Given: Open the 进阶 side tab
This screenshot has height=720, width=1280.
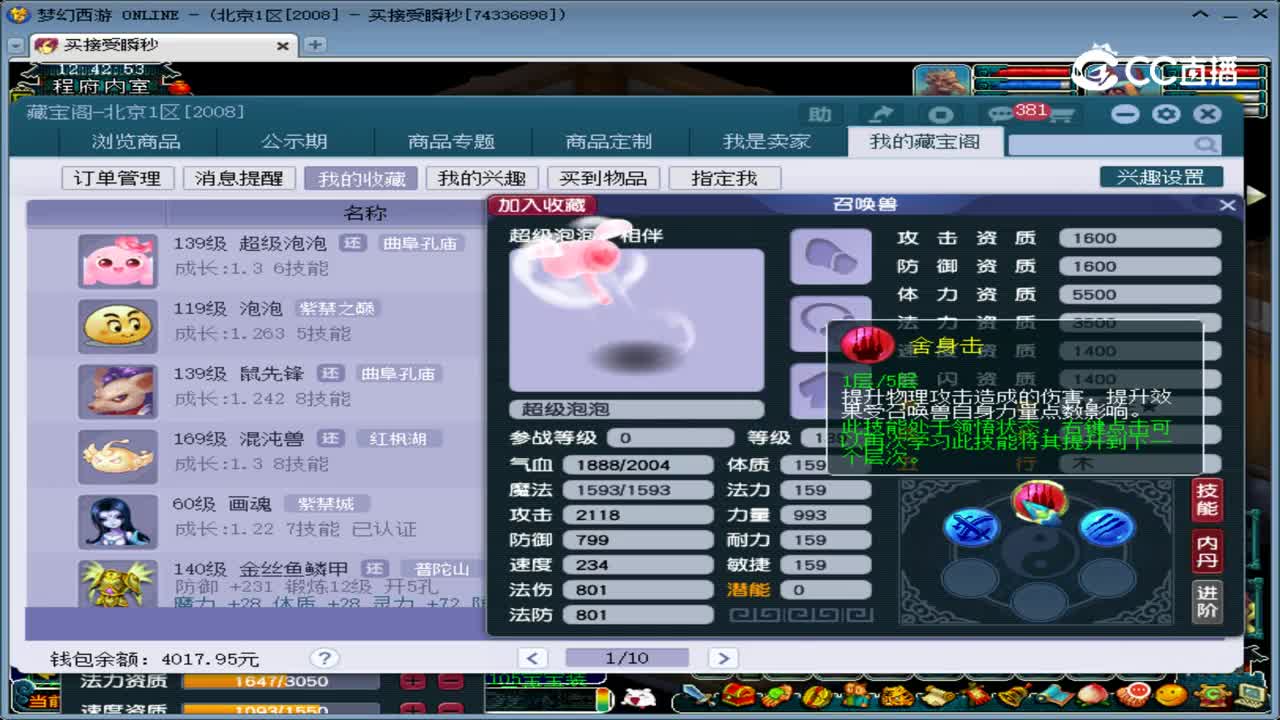Looking at the screenshot, I should tap(1207, 601).
